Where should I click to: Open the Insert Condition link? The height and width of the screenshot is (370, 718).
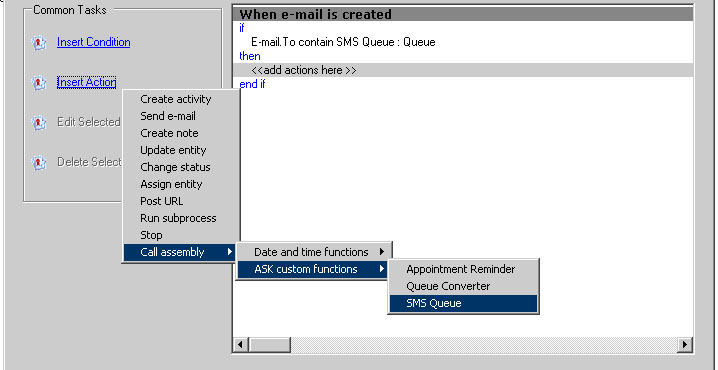coord(93,42)
